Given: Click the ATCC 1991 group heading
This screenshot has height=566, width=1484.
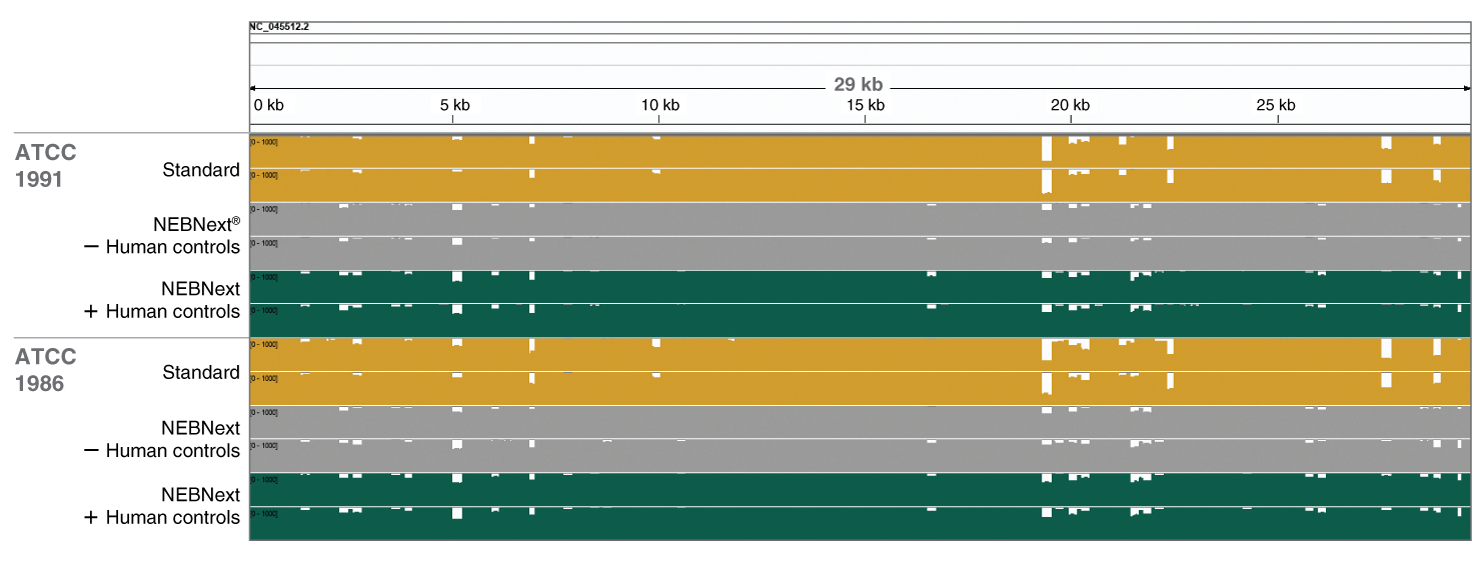Looking at the screenshot, I should 46,166.
